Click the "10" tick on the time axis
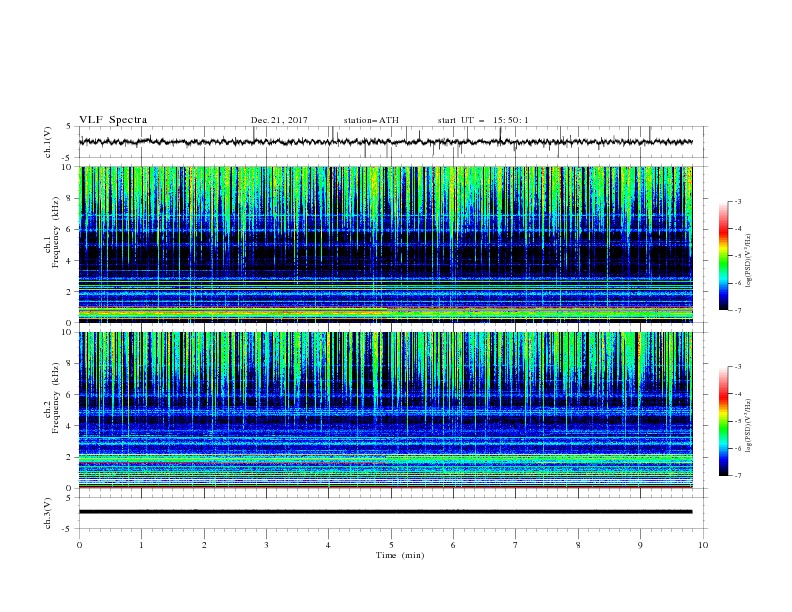Image resolution: width=792 pixels, height=612 pixels. [x=703, y=545]
